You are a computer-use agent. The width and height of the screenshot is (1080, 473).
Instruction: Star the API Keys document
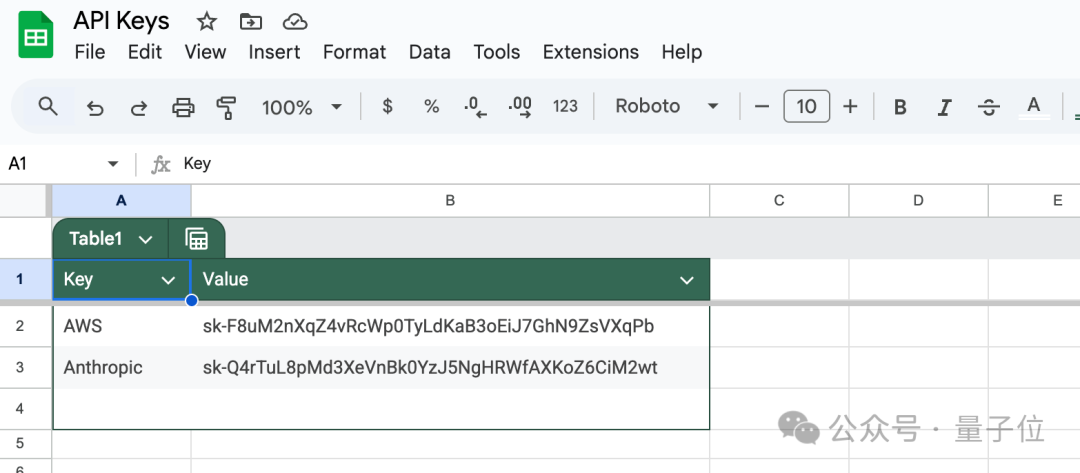tap(206, 22)
